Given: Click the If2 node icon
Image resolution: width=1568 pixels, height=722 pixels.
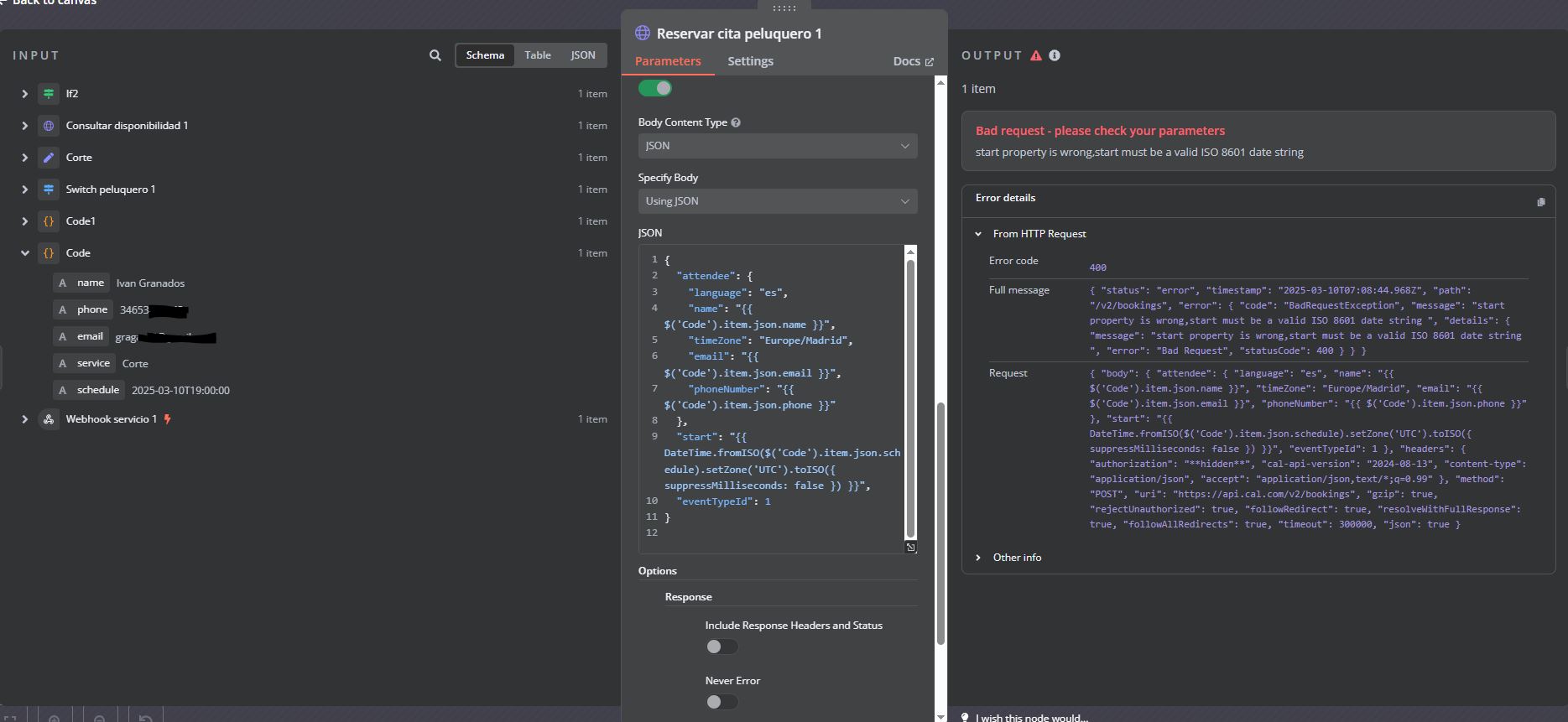Looking at the screenshot, I should tap(49, 94).
